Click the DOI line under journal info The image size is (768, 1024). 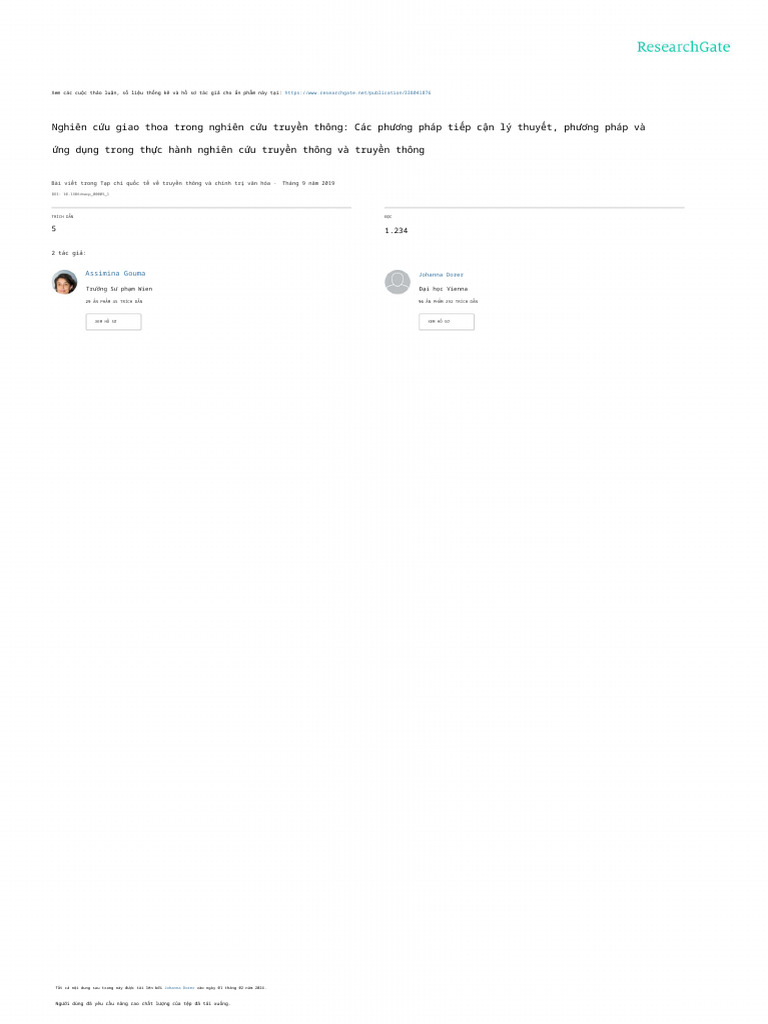click(80, 194)
